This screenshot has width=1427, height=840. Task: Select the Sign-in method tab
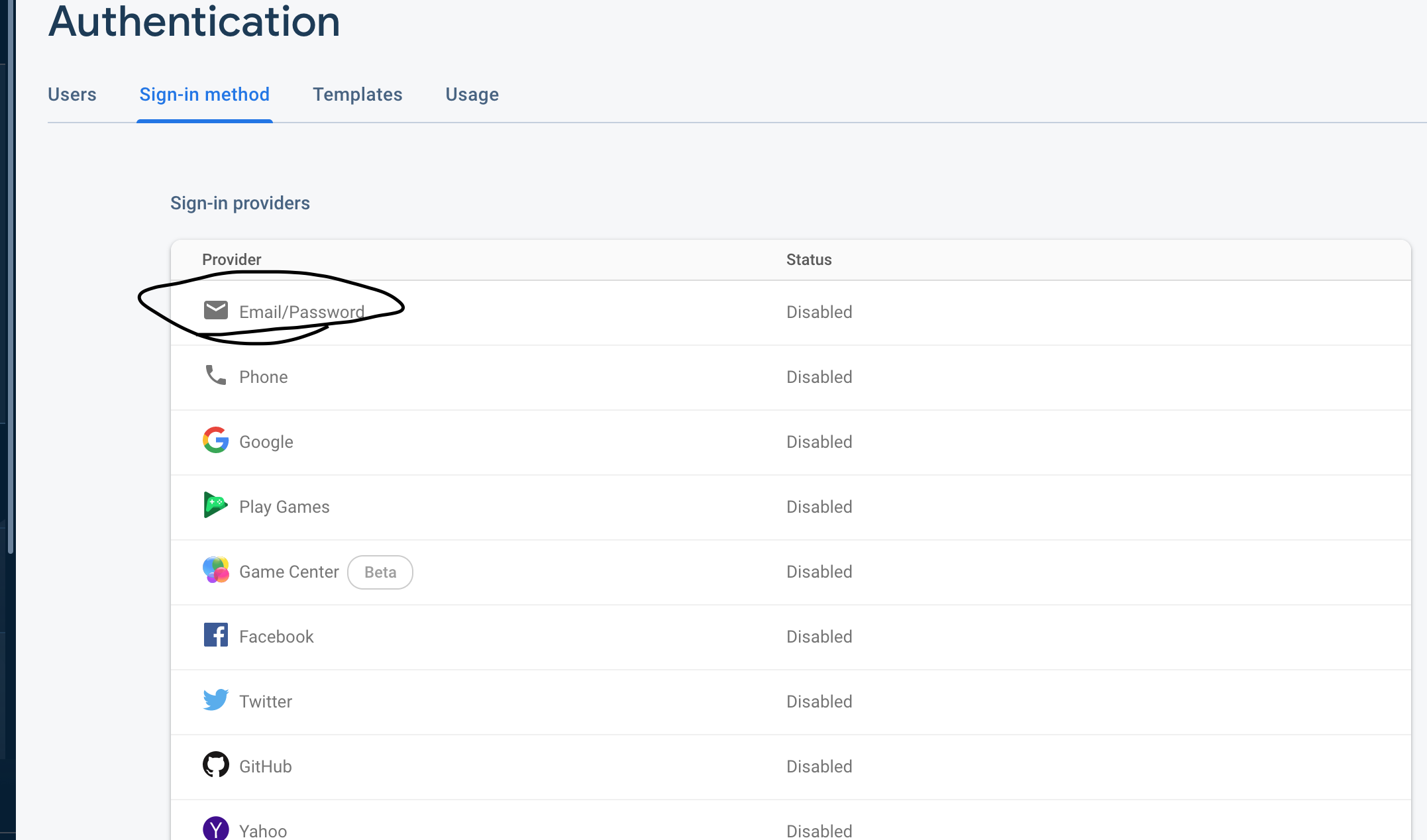(204, 95)
